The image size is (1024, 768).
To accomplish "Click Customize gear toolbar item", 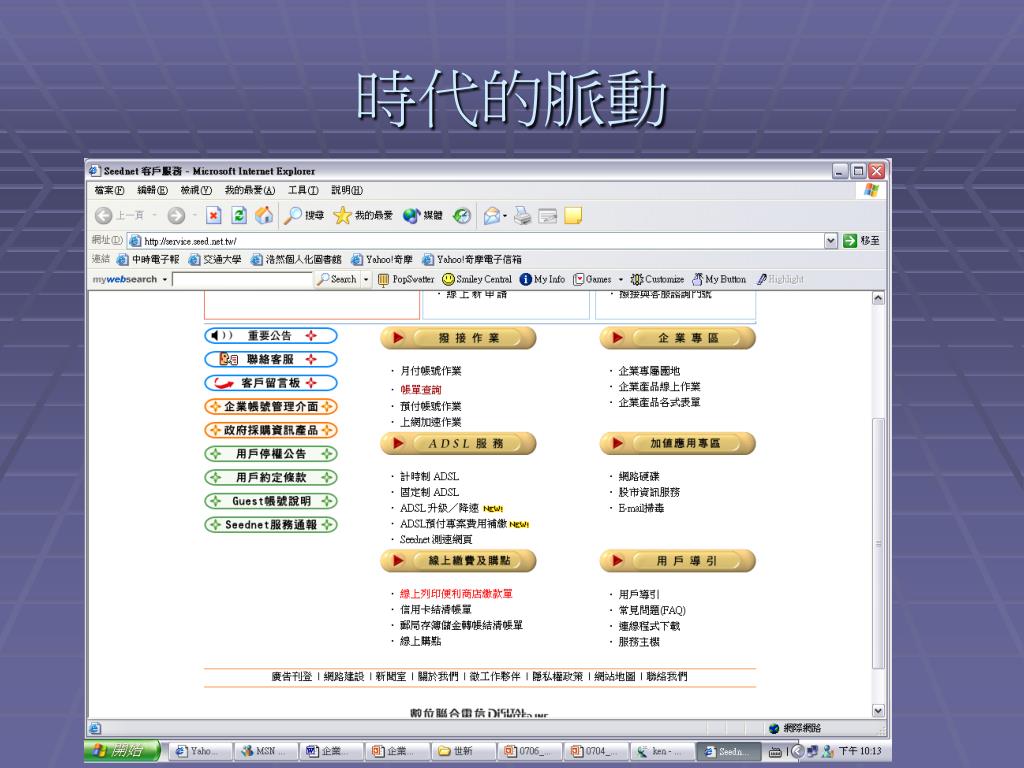I will coord(657,279).
